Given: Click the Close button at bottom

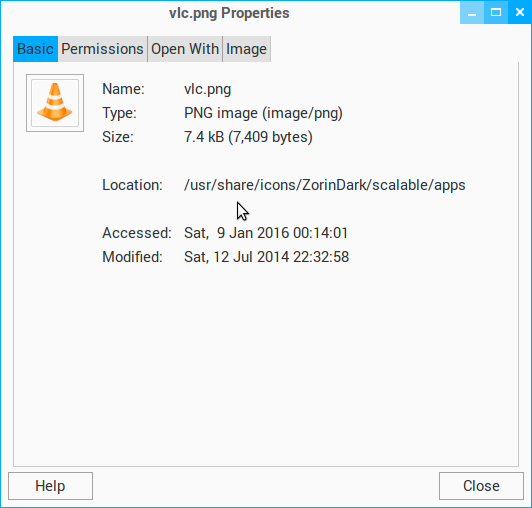Looking at the screenshot, I should 481,486.
